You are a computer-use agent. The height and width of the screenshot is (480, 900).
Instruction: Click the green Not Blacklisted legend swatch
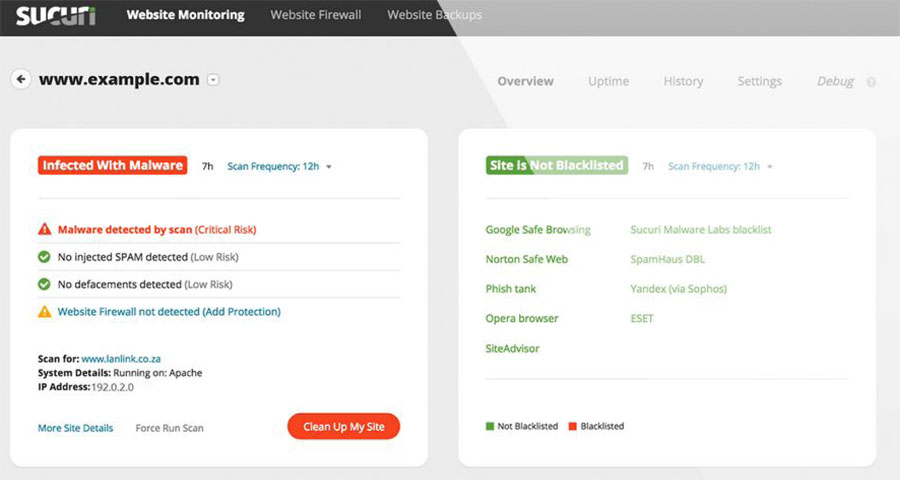pos(490,426)
